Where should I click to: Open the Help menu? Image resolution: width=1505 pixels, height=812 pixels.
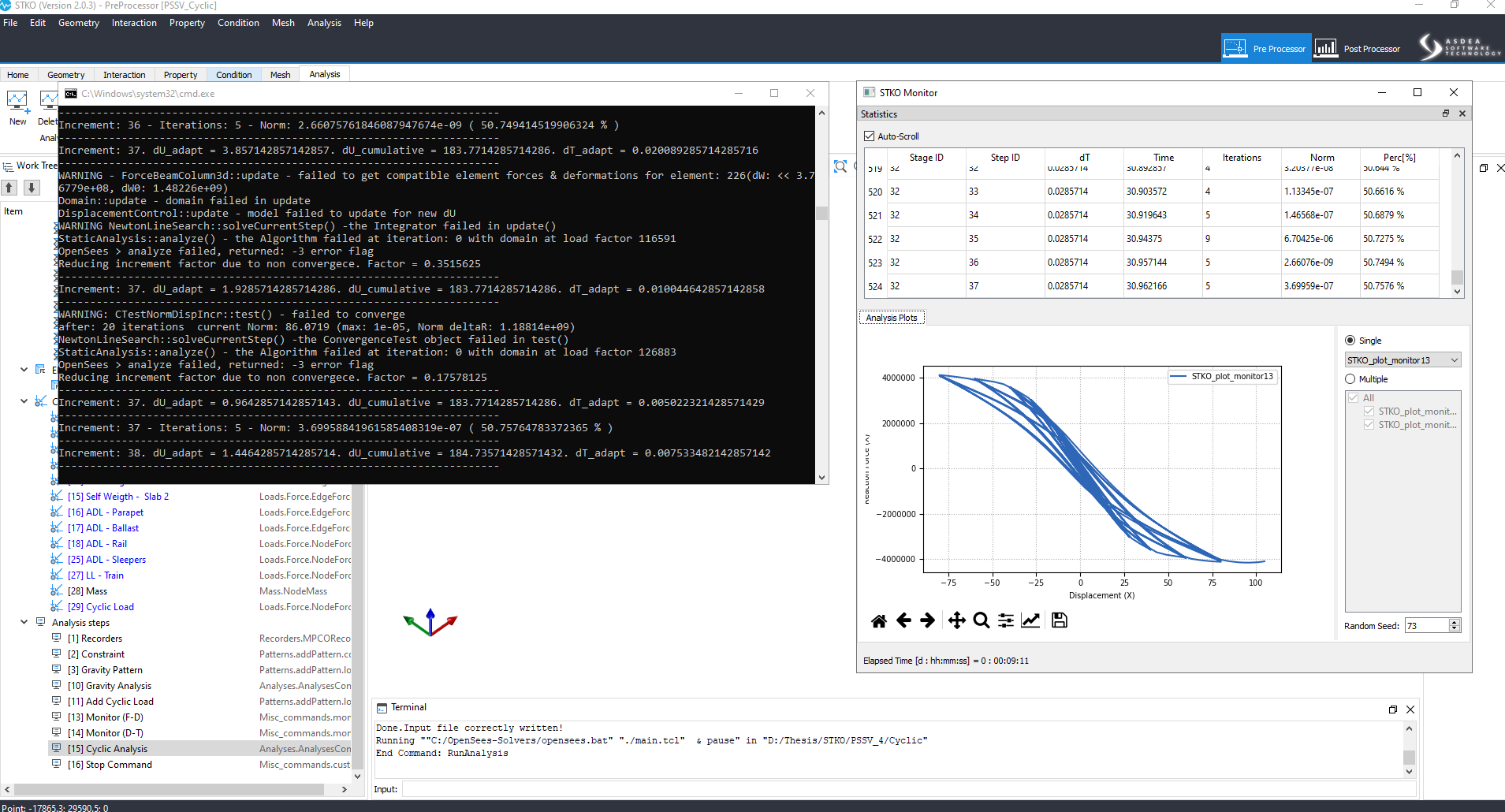(363, 23)
